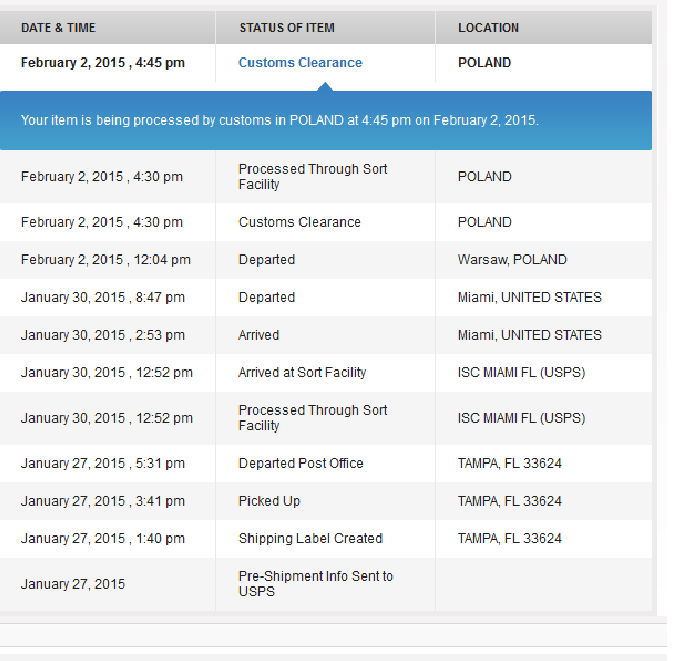Image resolution: width=678 pixels, height=661 pixels.
Task: Click the Warsaw, POLAND location cell
Action: click(512, 260)
